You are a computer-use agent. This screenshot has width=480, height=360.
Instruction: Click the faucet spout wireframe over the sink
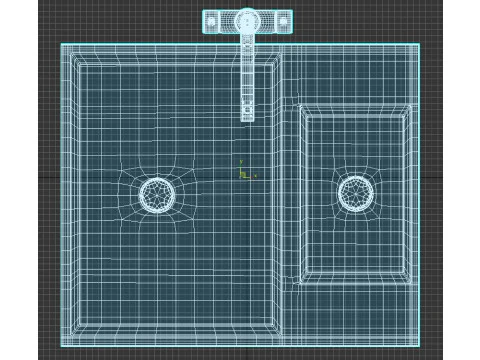[247, 78]
